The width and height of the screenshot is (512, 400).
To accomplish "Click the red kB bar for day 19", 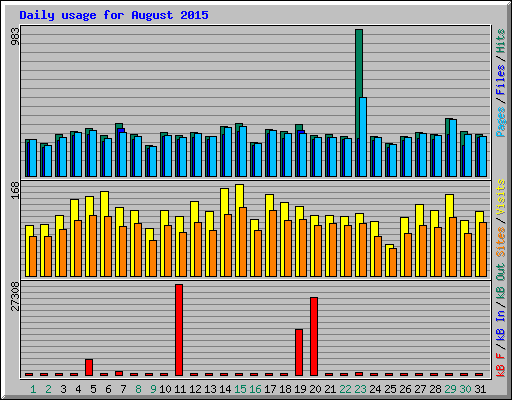I will [299, 352].
